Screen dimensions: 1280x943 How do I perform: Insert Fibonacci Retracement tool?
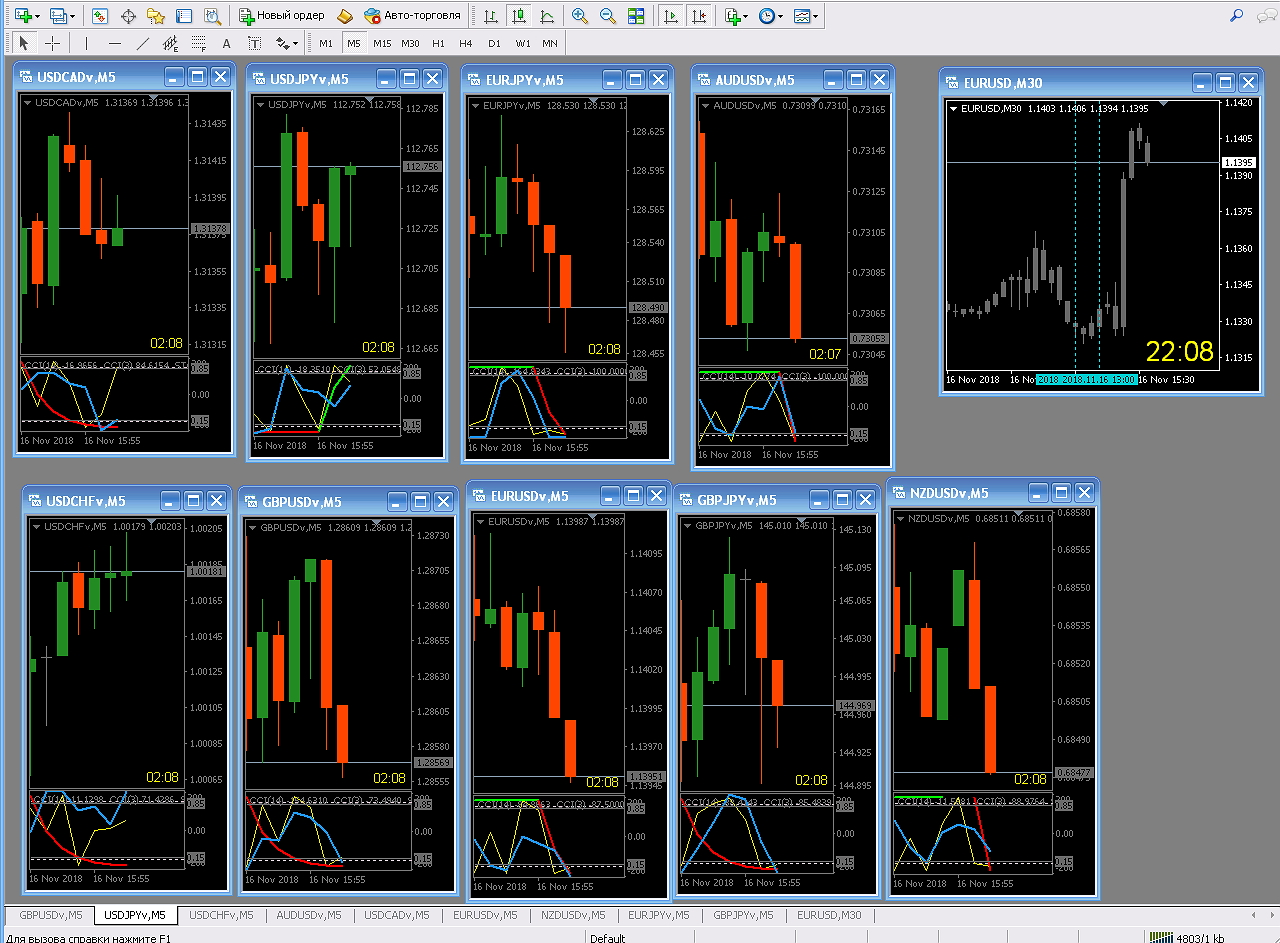point(199,43)
